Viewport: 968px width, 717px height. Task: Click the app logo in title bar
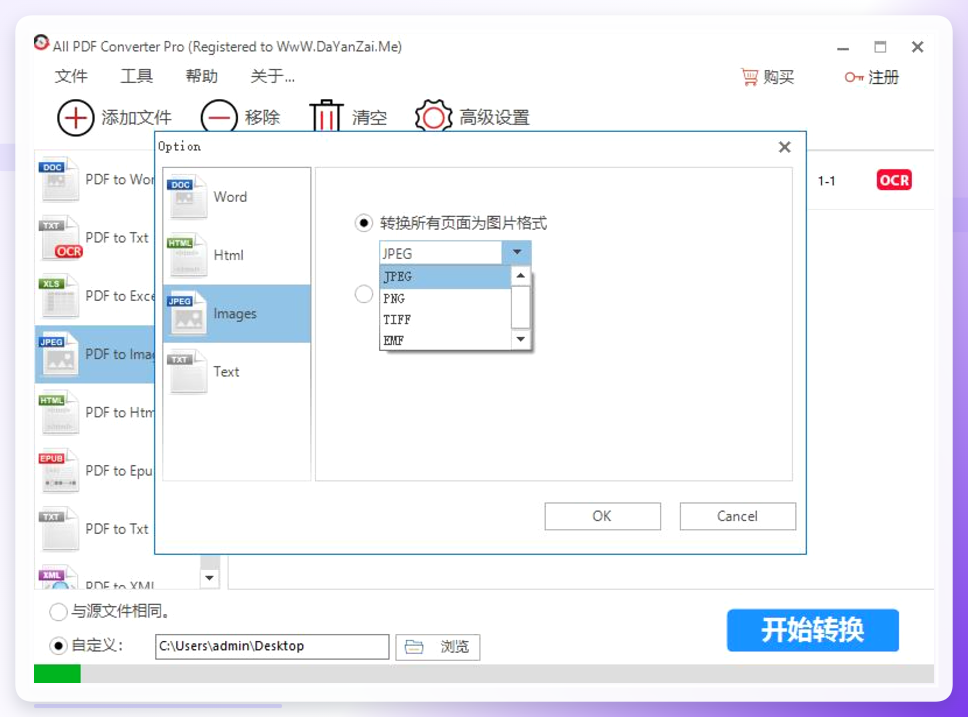(41, 43)
